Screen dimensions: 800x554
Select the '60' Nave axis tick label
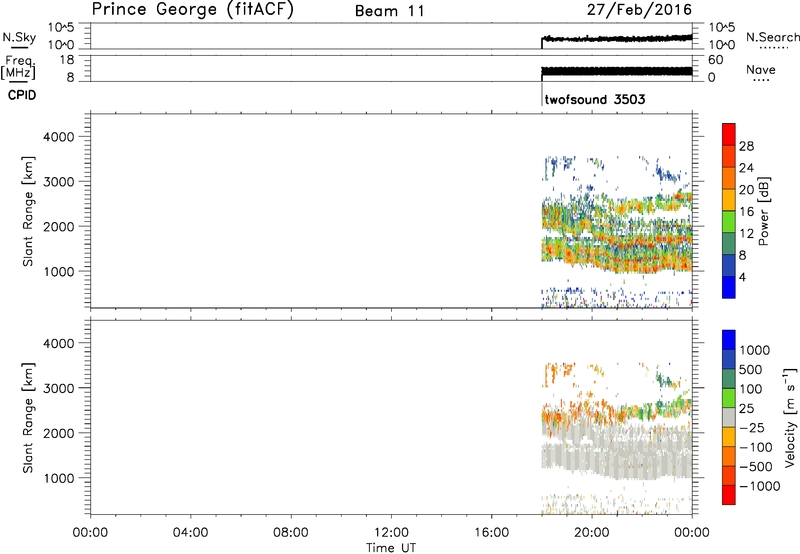[715, 60]
